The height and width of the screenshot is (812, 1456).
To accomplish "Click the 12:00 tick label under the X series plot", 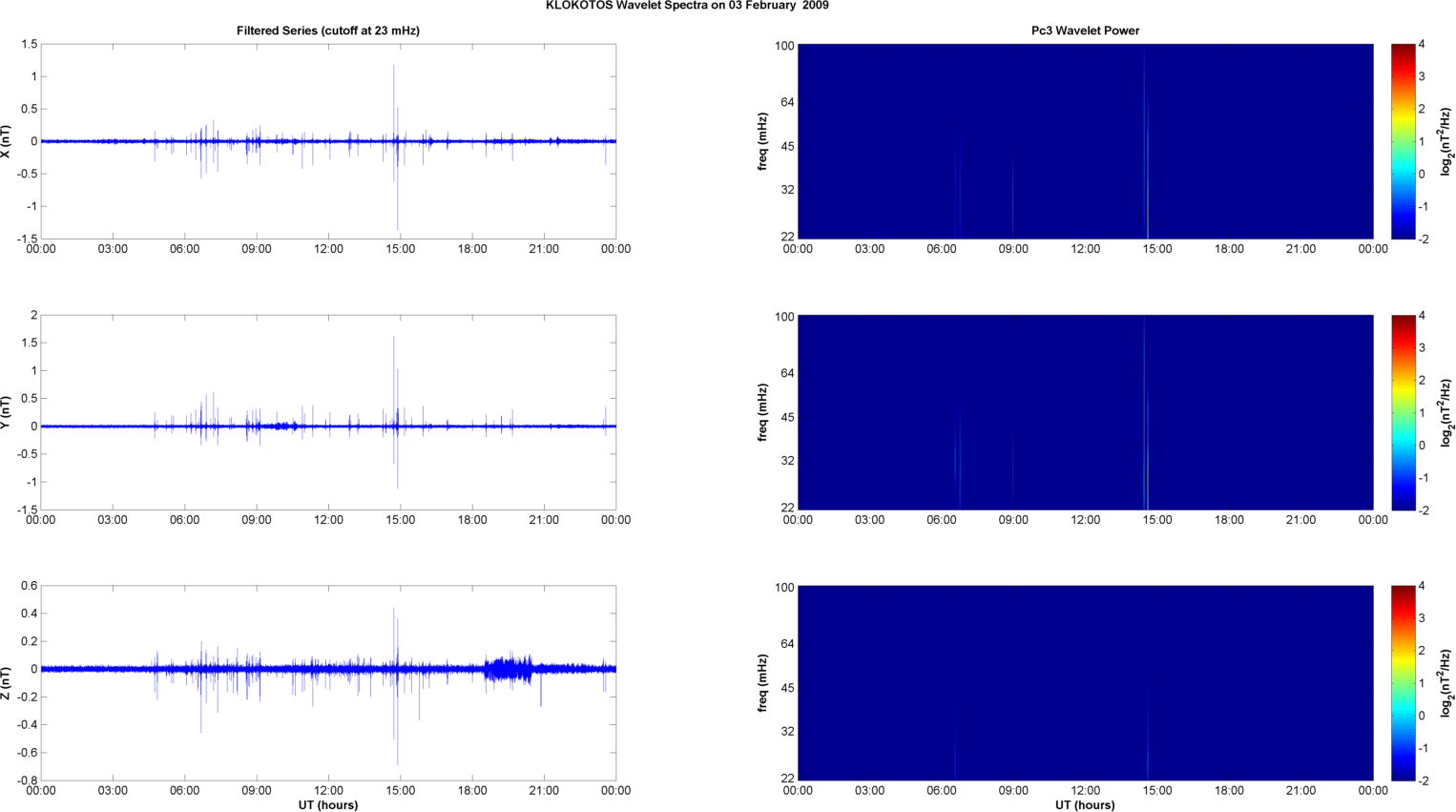I will tap(328, 249).
